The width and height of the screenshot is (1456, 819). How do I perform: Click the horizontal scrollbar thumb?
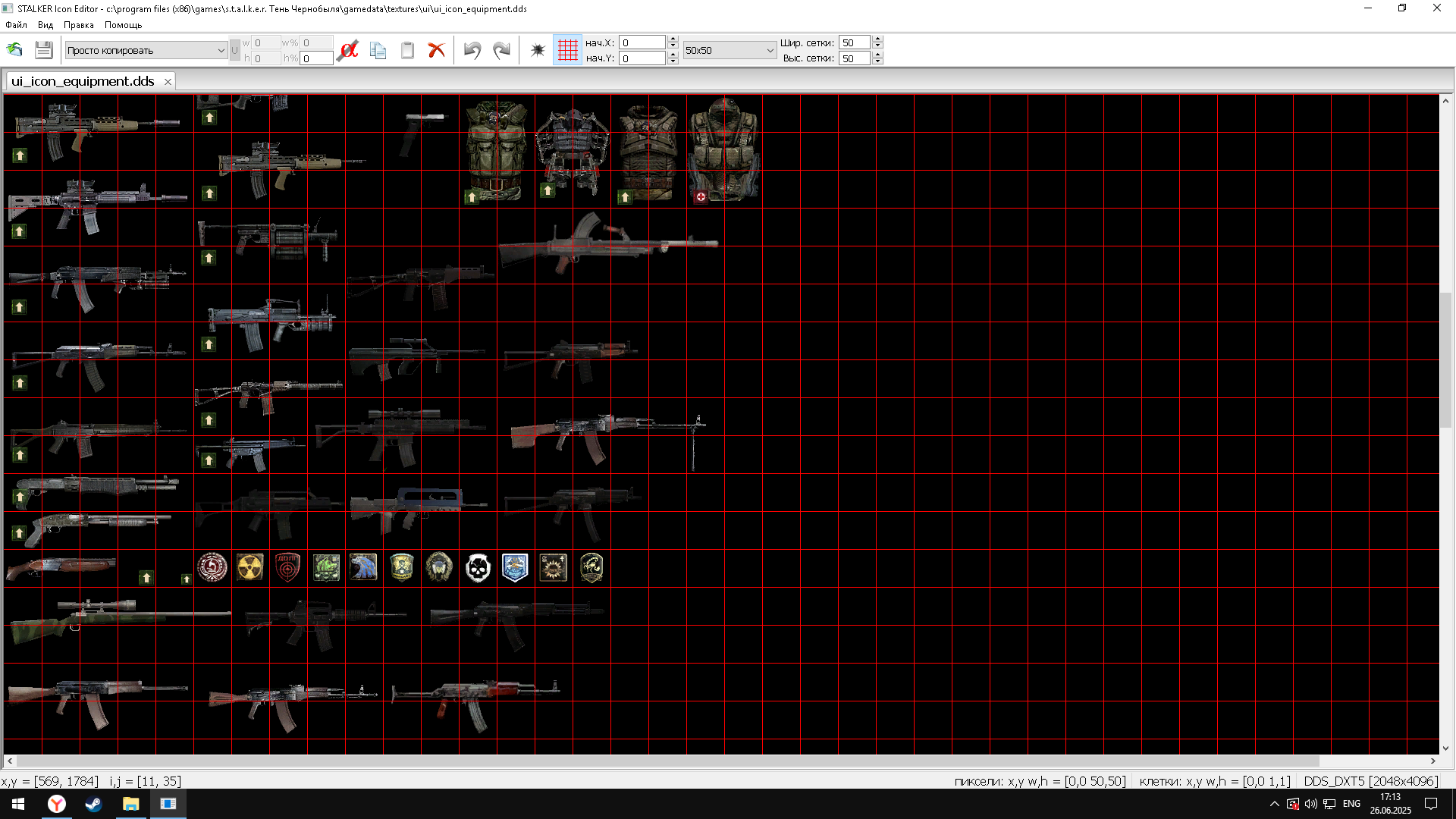667,761
